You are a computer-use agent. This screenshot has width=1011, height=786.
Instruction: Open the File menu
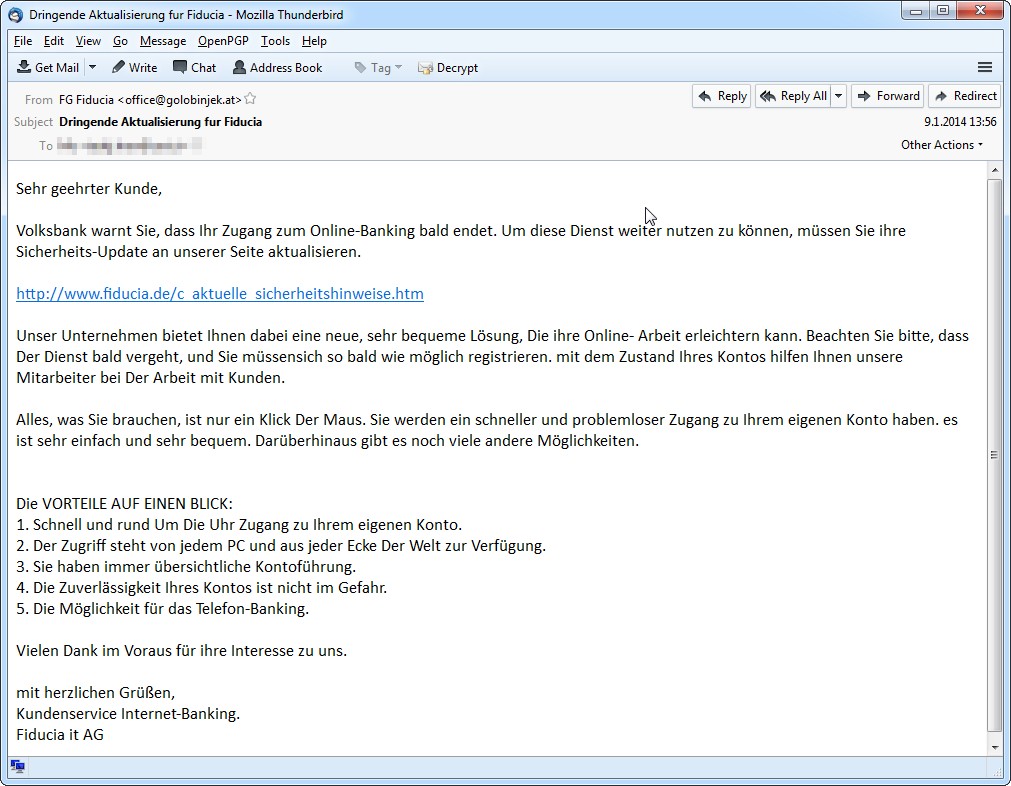point(23,41)
